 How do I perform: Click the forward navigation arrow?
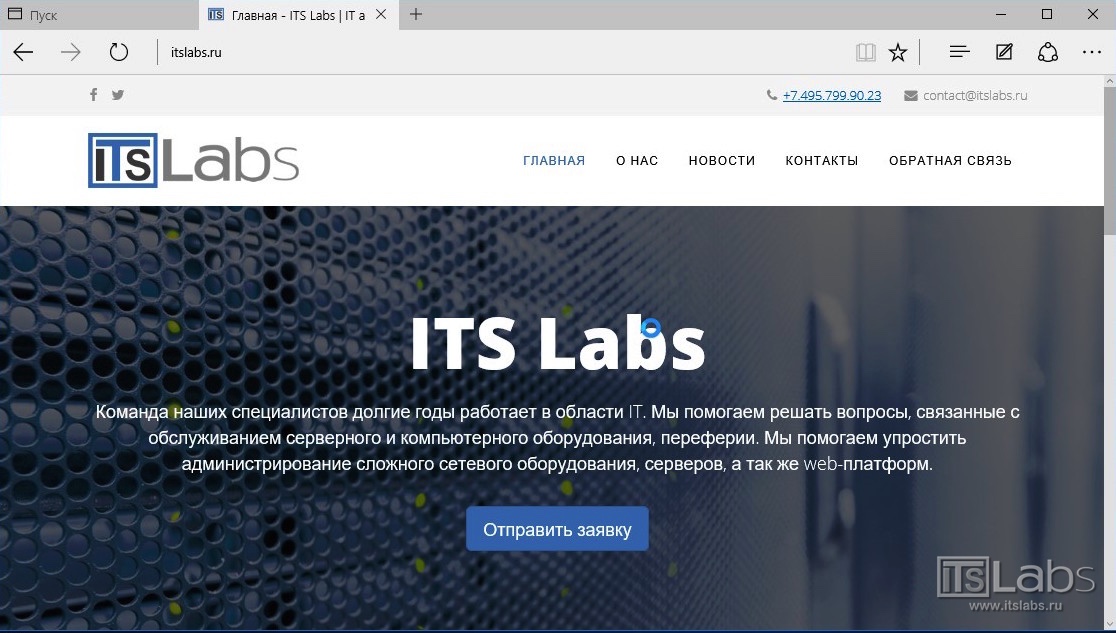tap(70, 52)
